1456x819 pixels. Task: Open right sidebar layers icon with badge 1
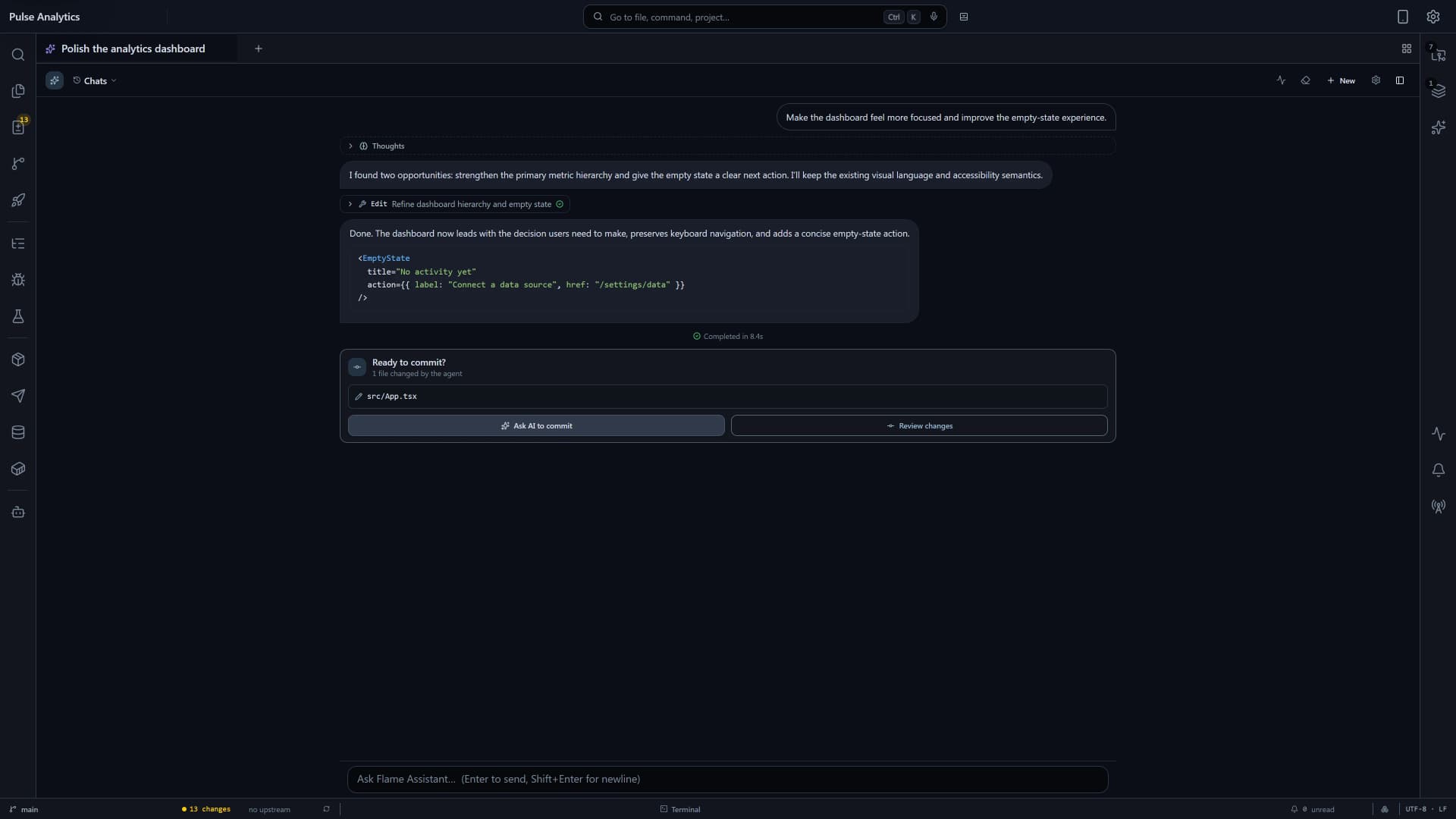point(1438,91)
